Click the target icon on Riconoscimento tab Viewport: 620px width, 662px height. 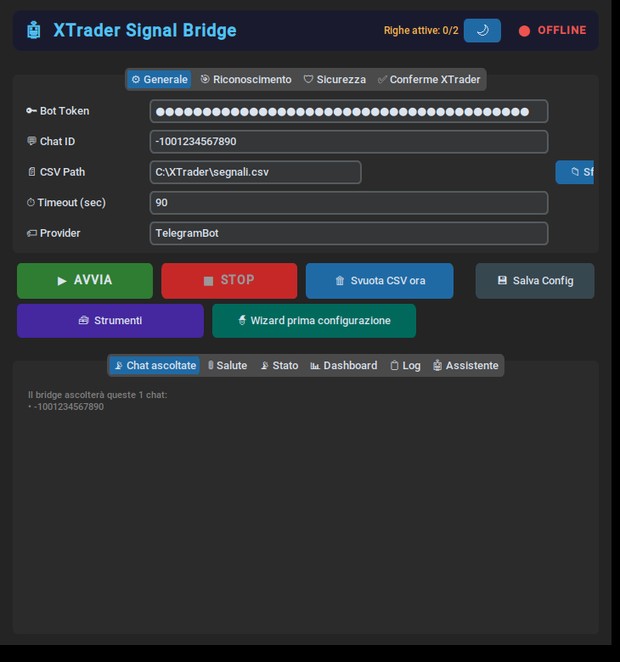point(205,79)
